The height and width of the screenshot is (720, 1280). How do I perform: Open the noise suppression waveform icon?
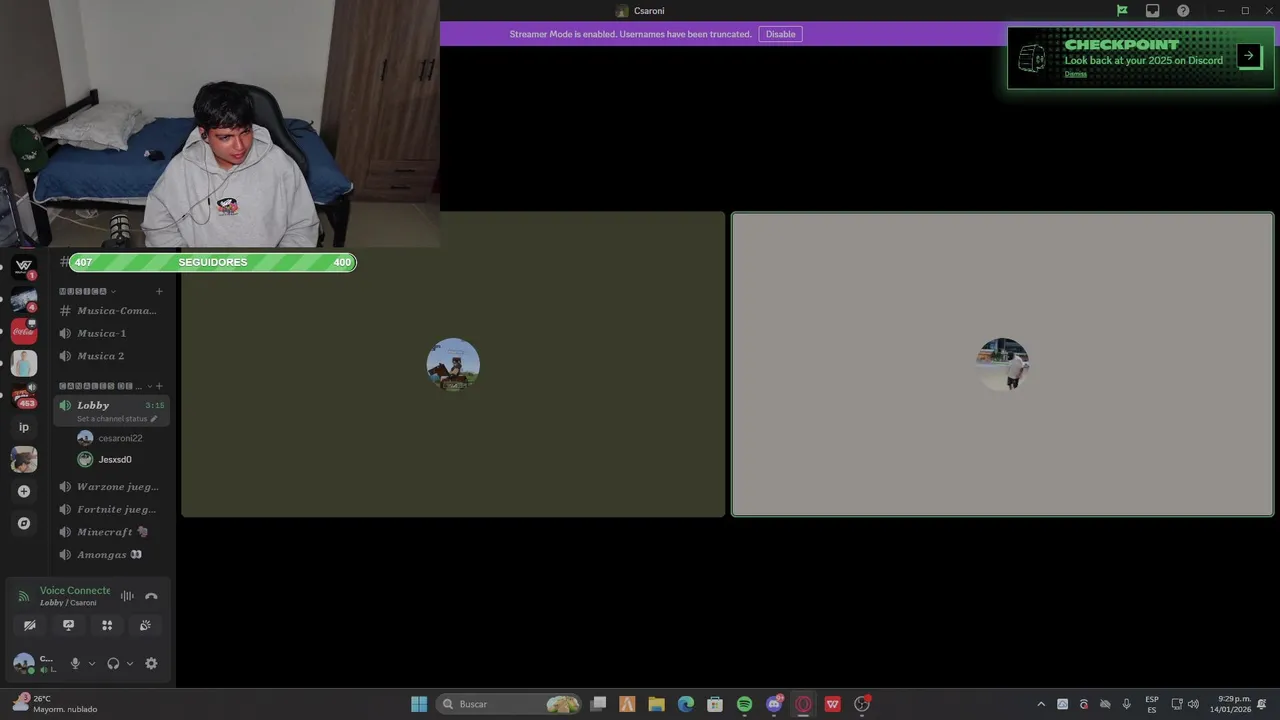127,596
